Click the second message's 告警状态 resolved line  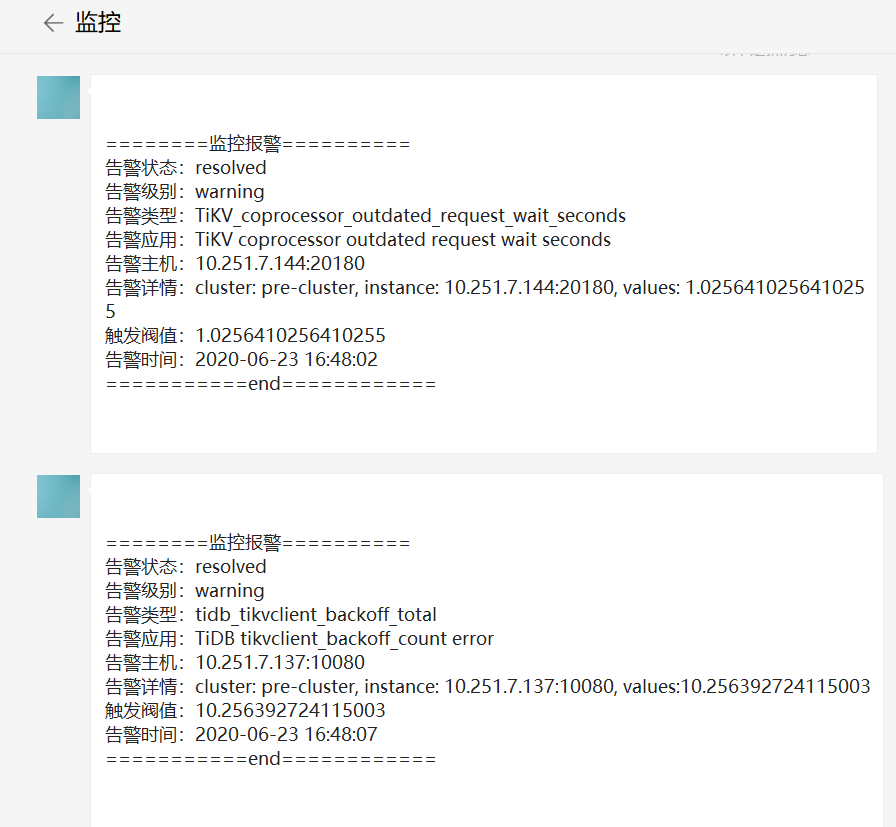pyautogui.click(x=186, y=567)
